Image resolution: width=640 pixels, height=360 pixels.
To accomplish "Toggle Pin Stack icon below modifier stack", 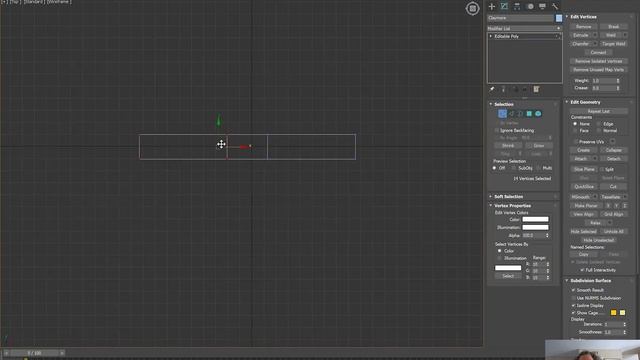I will (492, 89).
